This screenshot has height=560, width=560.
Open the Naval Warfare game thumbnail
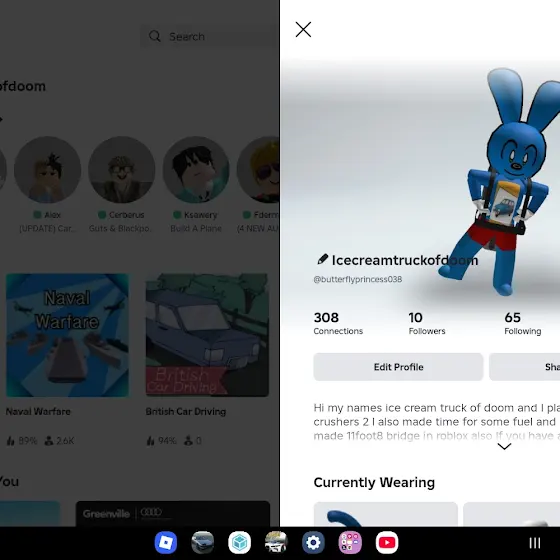point(67,335)
